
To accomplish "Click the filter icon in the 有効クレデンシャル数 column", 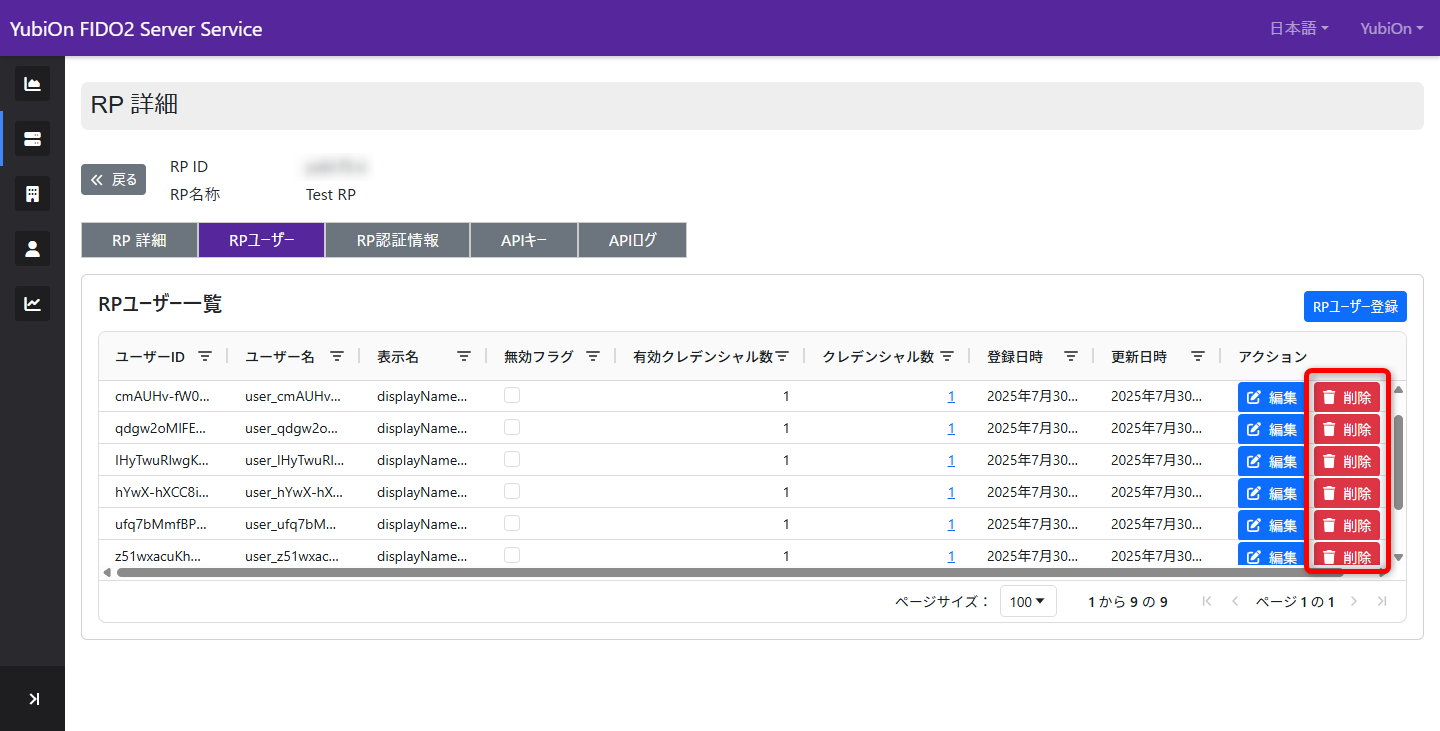I will (x=783, y=356).
